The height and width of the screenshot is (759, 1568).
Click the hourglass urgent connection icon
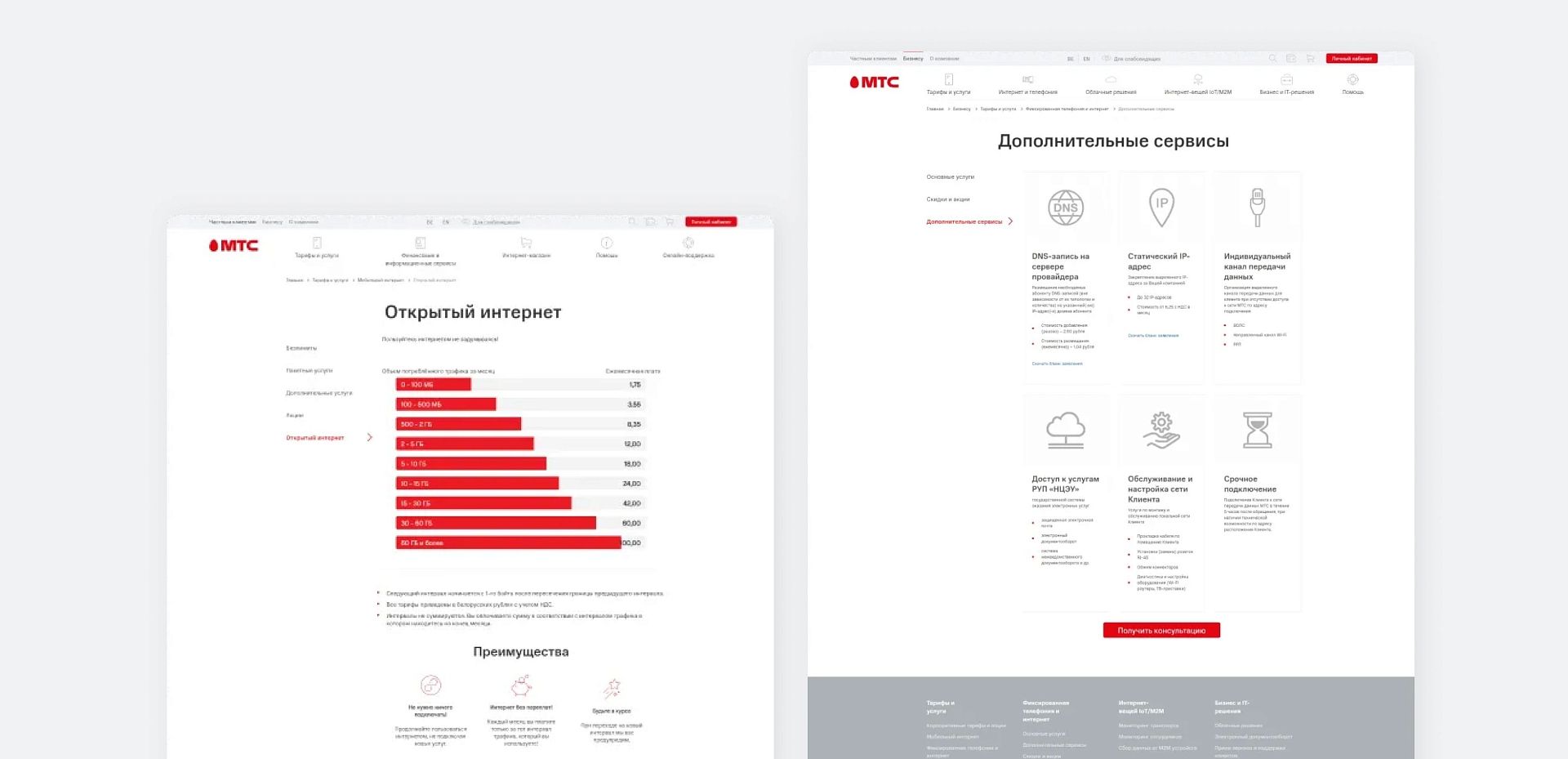(1257, 430)
